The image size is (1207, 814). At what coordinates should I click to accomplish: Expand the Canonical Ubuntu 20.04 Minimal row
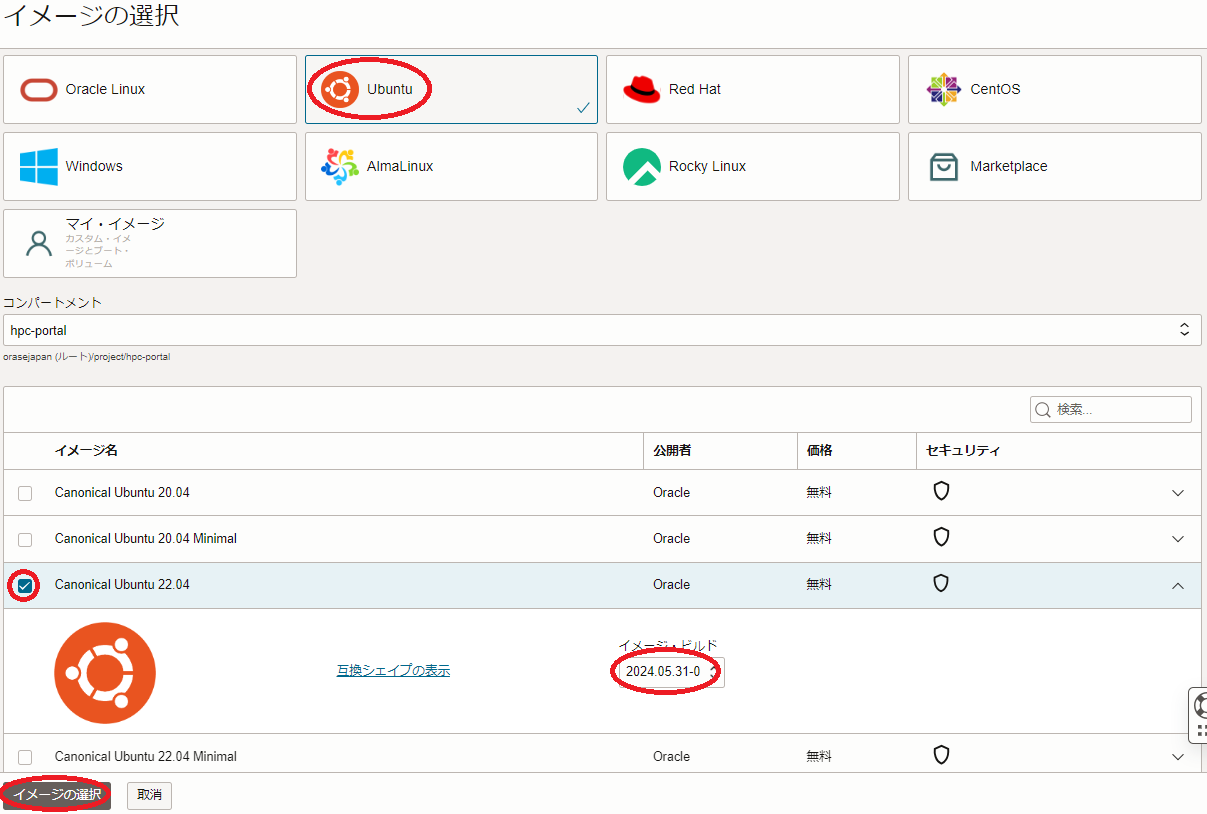click(1178, 539)
